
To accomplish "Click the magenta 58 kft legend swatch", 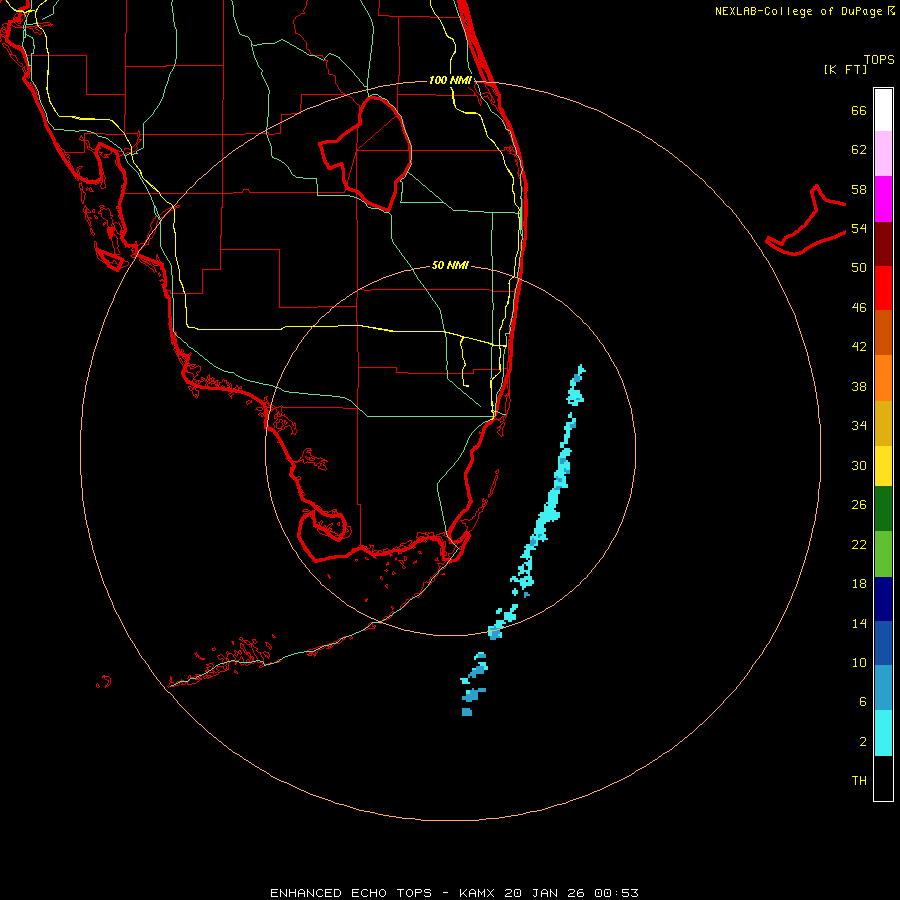I will point(883,199).
